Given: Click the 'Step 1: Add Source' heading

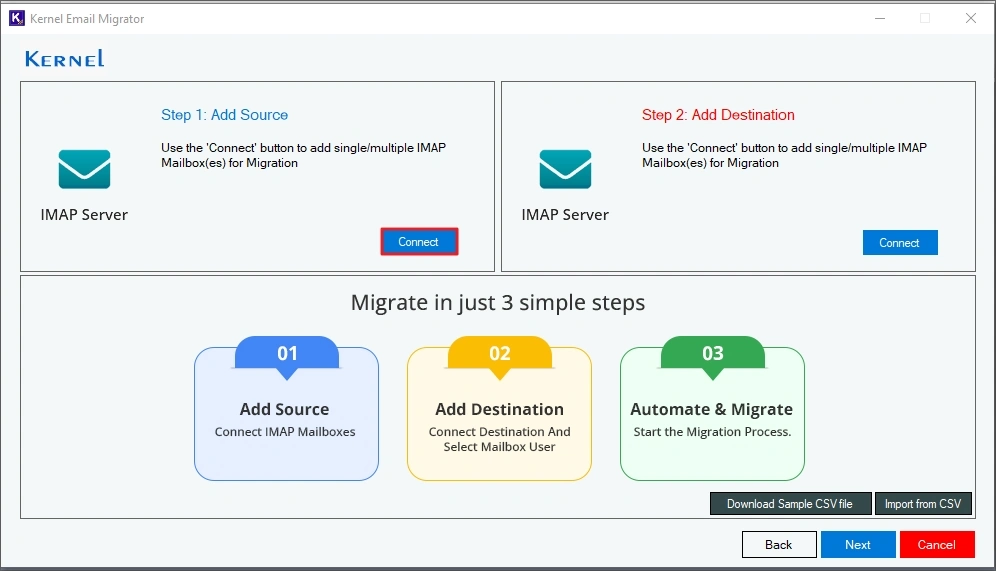Looking at the screenshot, I should click(224, 115).
